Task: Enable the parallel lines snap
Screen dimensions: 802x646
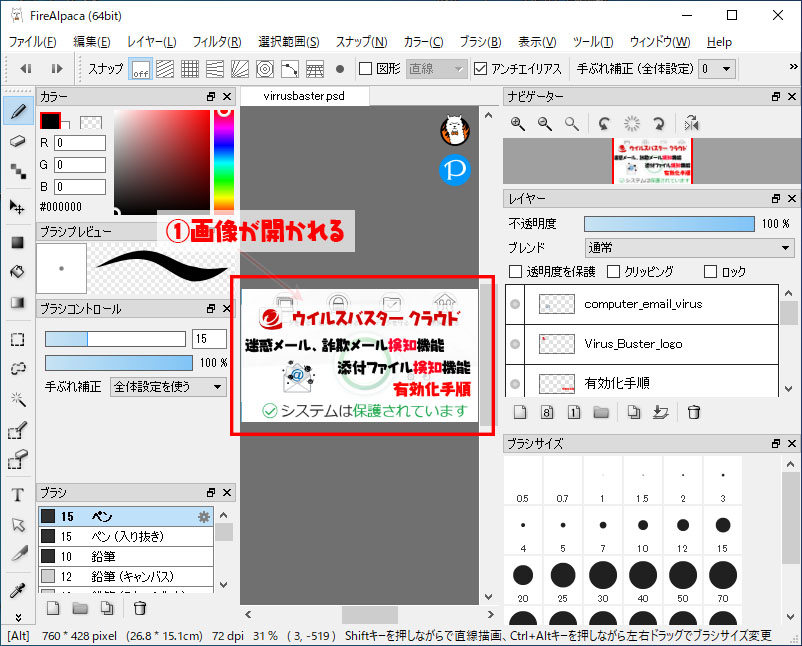Action: pos(165,69)
